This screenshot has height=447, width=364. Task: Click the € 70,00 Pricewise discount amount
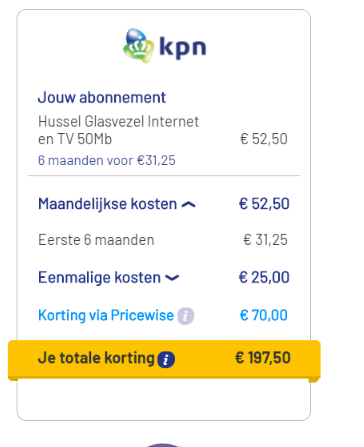pyautogui.click(x=264, y=315)
